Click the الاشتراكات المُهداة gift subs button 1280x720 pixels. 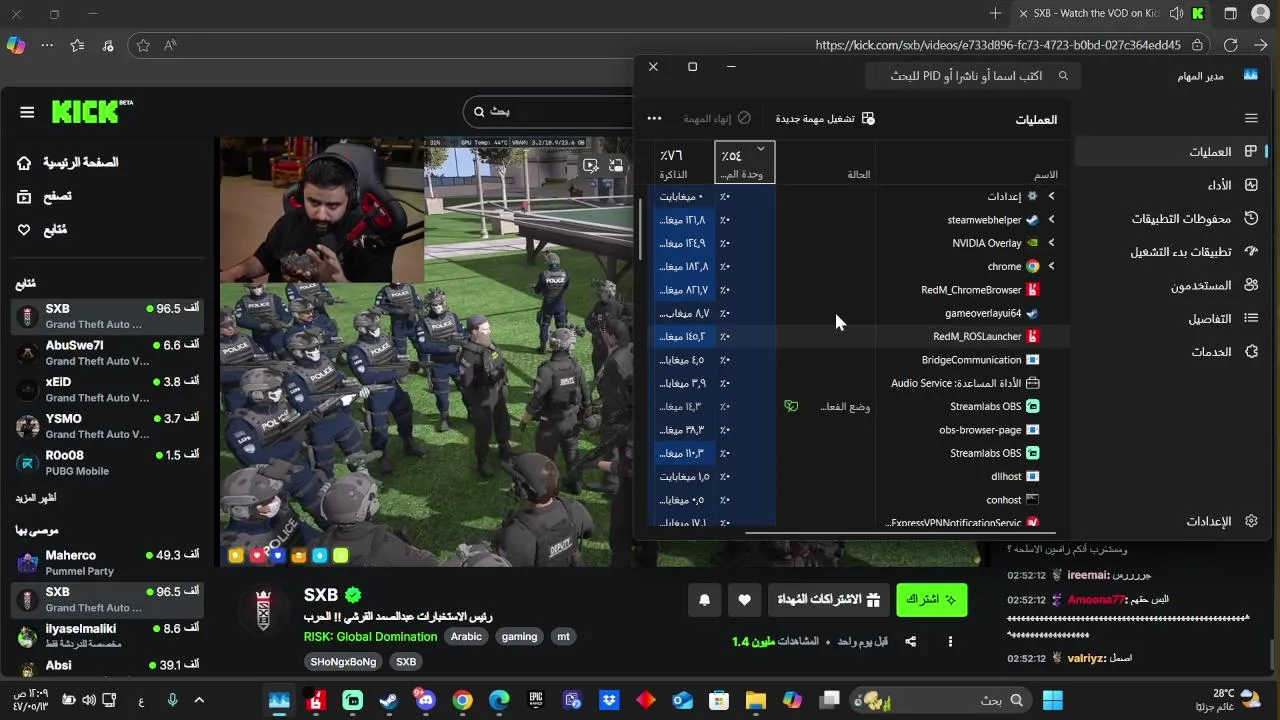[x=830, y=600]
